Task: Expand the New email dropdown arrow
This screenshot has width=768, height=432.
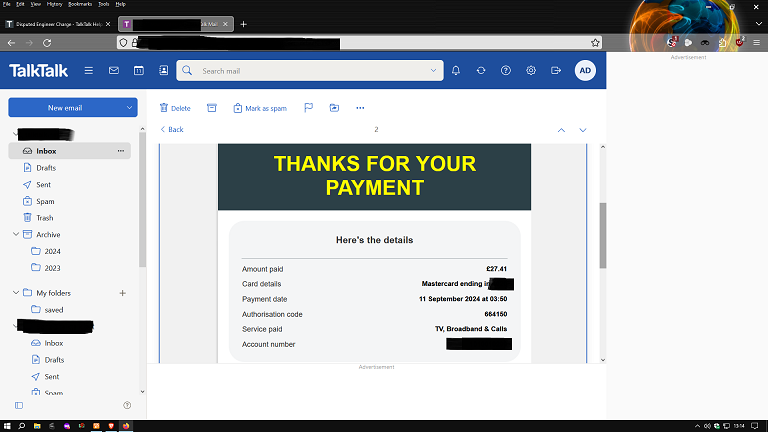Action: pyautogui.click(x=130, y=108)
